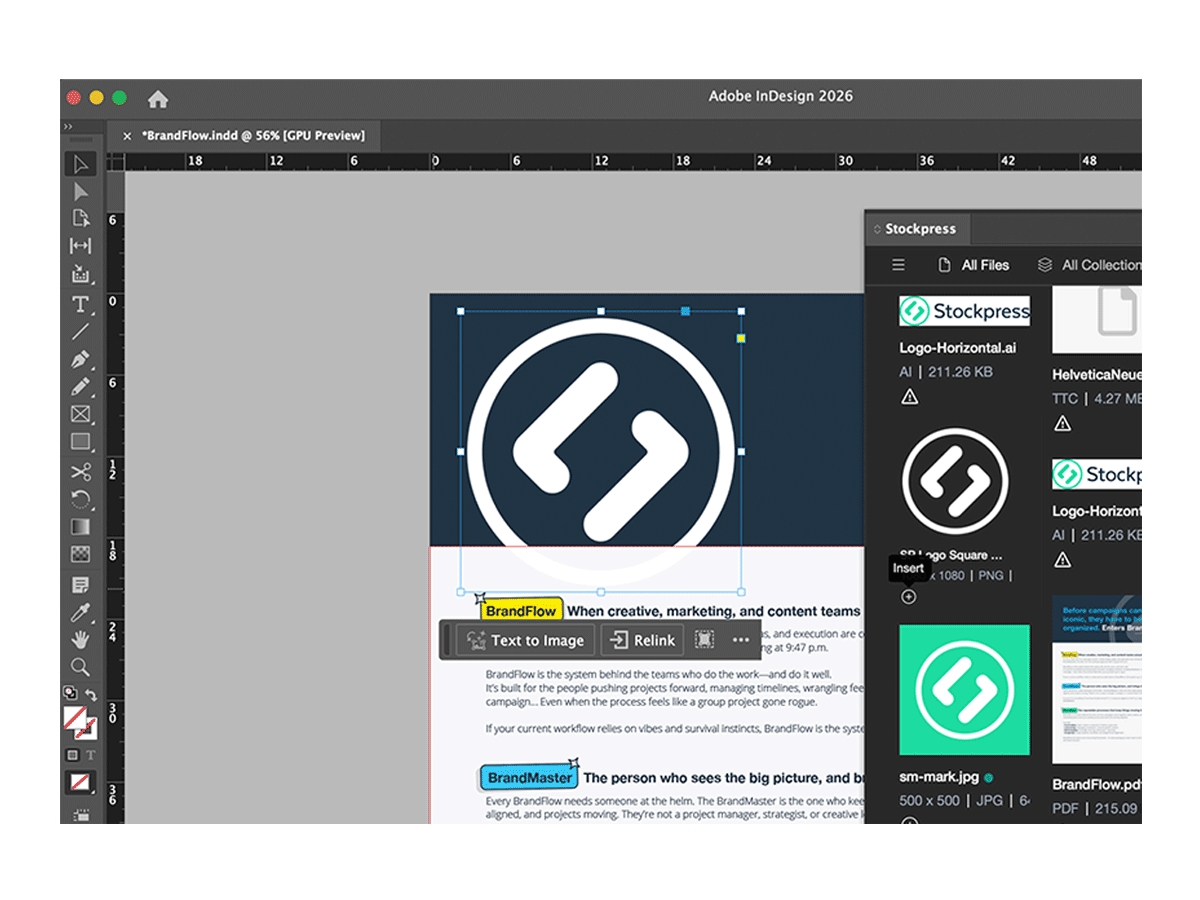1200x900 pixels.
Task: Select the Rectangle Frame tool
Action: click(81, 414)
